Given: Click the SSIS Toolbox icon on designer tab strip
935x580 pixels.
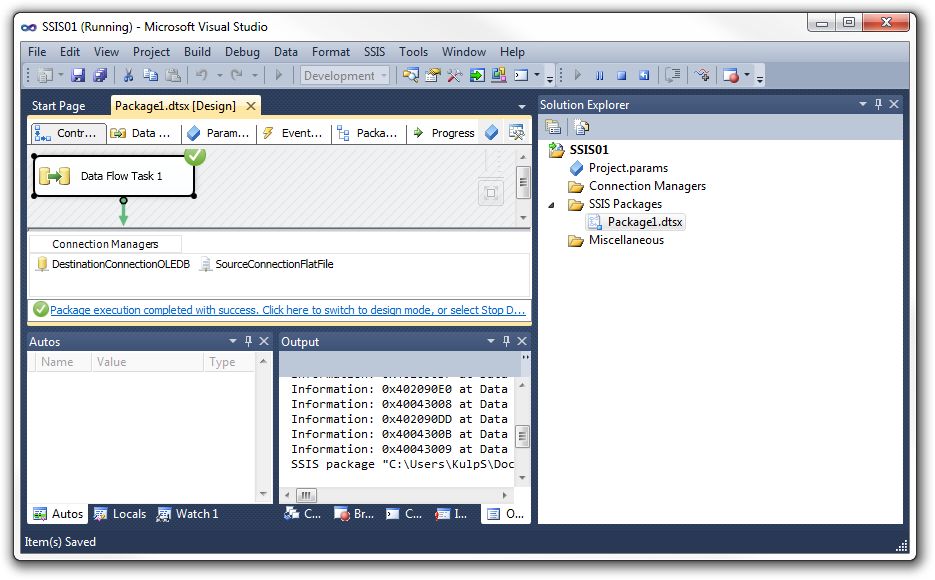Looking at the screenshot, I should coord(516,132).
